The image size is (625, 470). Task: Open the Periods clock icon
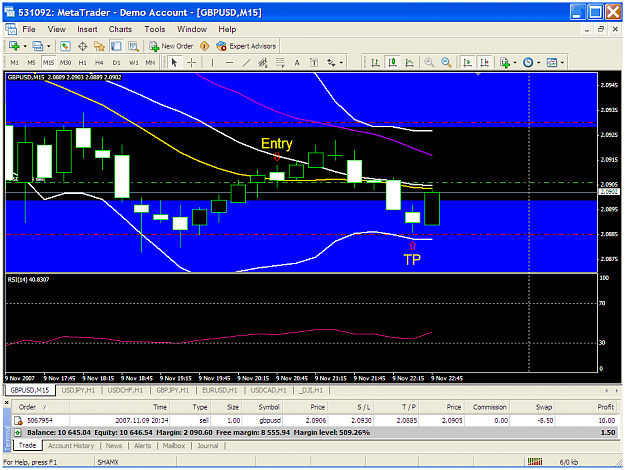click(x=528, y=63)
